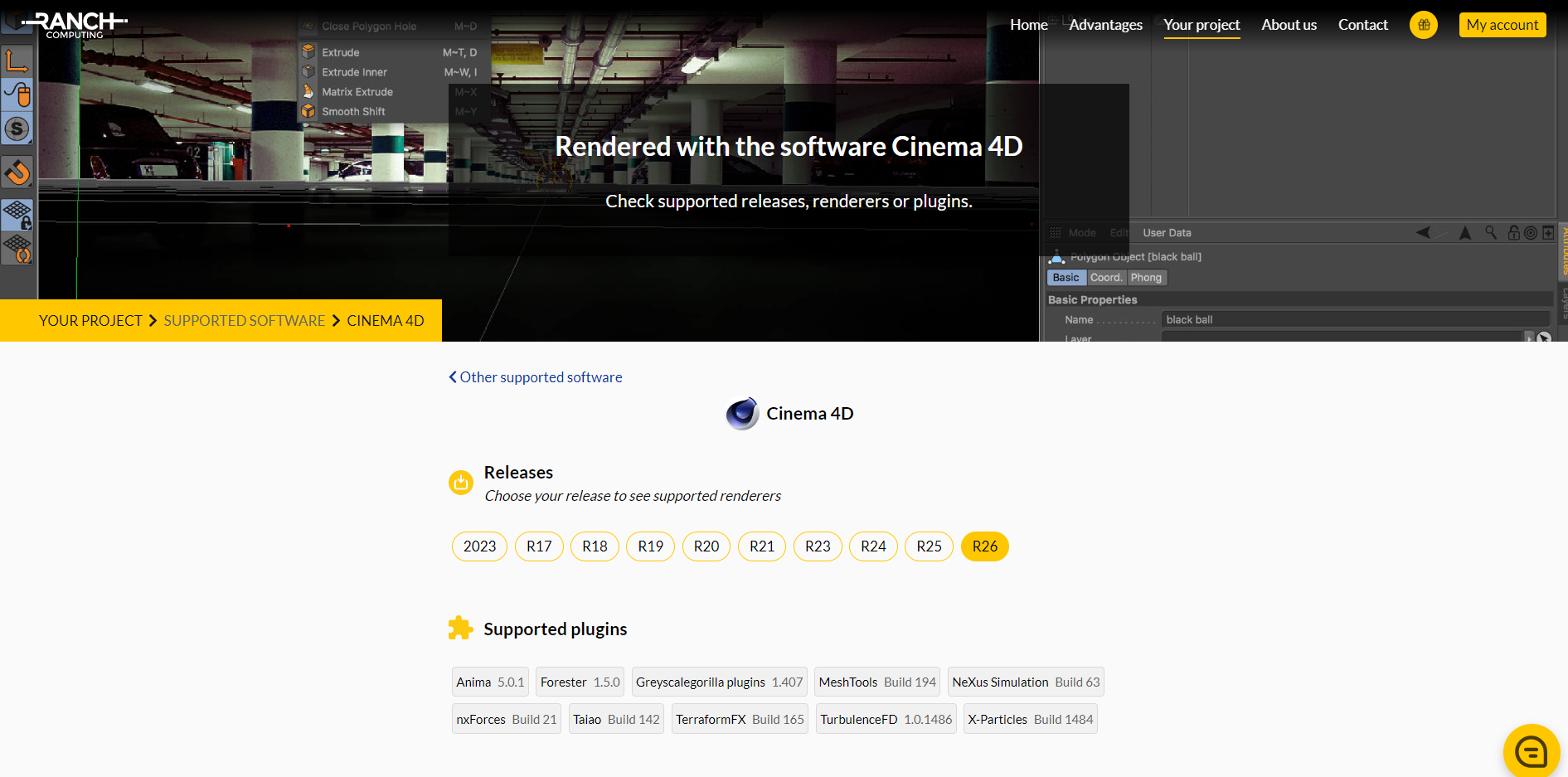Click the nxForces Build 21 tag
Screen dimensions: 1568x777
507,719
